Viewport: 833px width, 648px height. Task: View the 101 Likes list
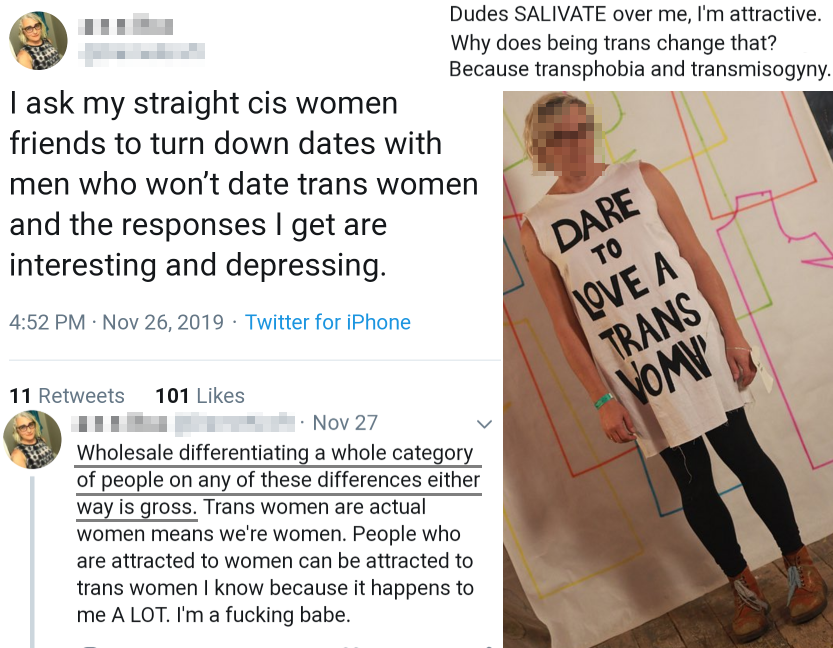[200, 396]
